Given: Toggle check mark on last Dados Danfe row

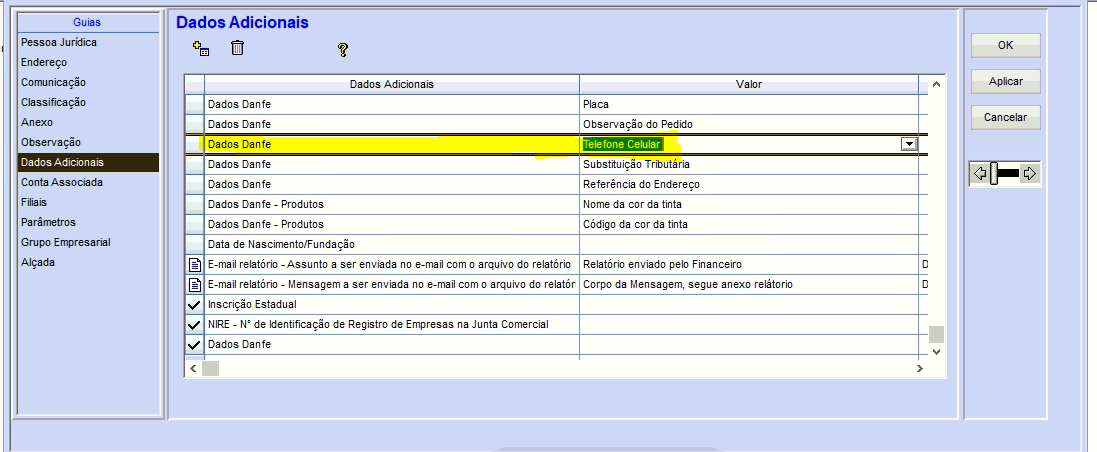Looking at the screenshot, I should (194, 344).
